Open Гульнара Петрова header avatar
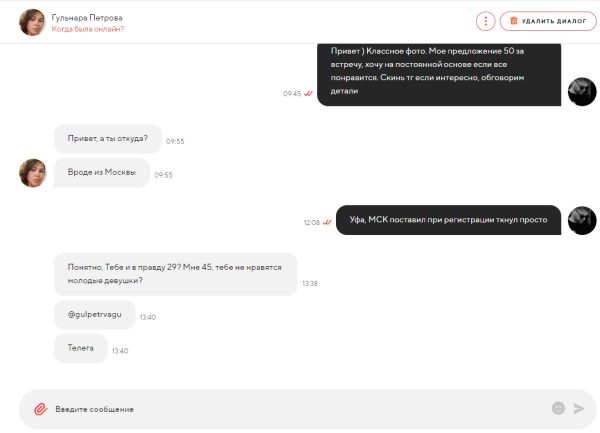The width and height of the screenshot is (600, 433). 32,23
